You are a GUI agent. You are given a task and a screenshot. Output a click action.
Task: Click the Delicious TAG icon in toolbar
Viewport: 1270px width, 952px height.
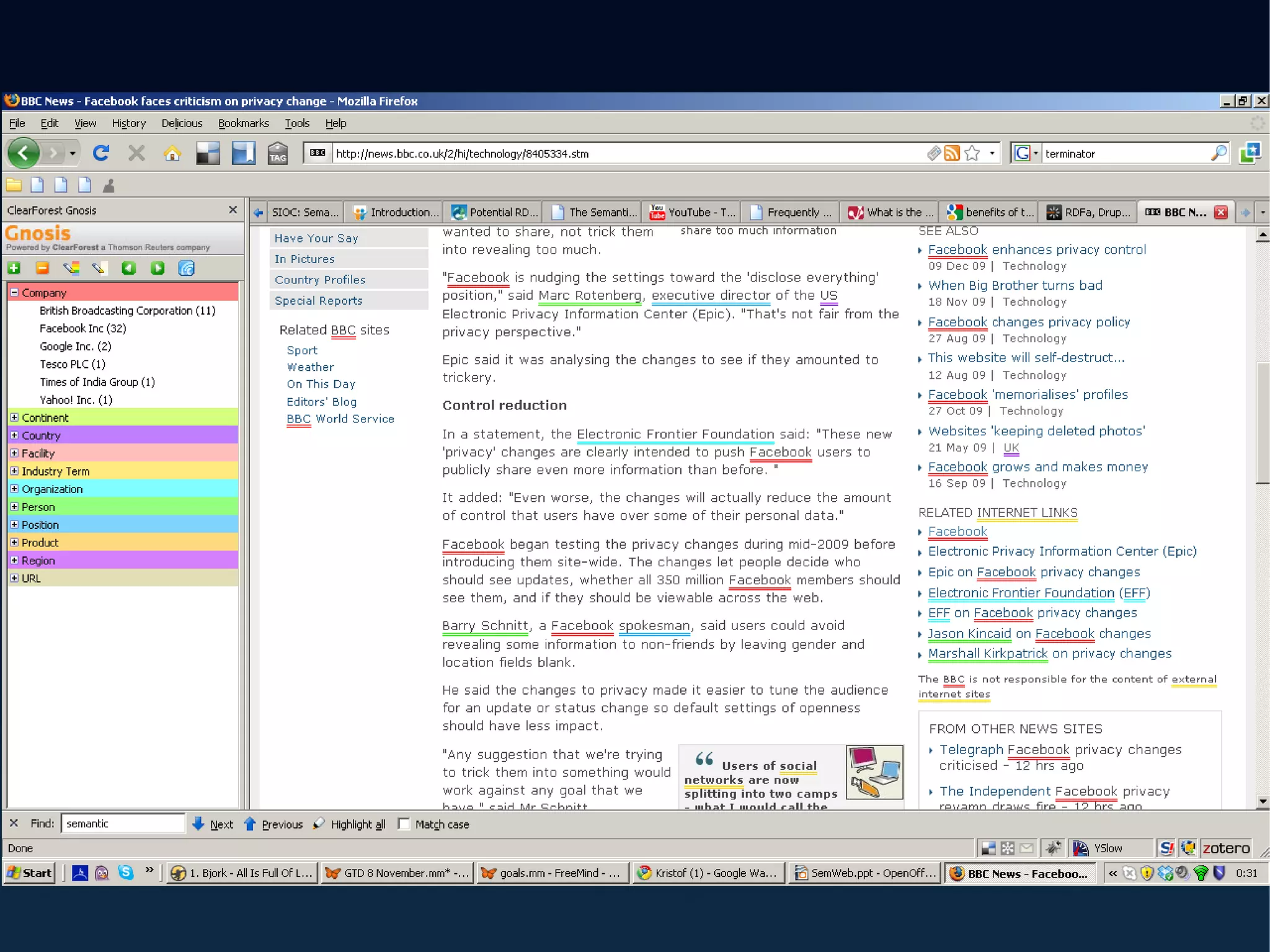(x=277, y=153)
